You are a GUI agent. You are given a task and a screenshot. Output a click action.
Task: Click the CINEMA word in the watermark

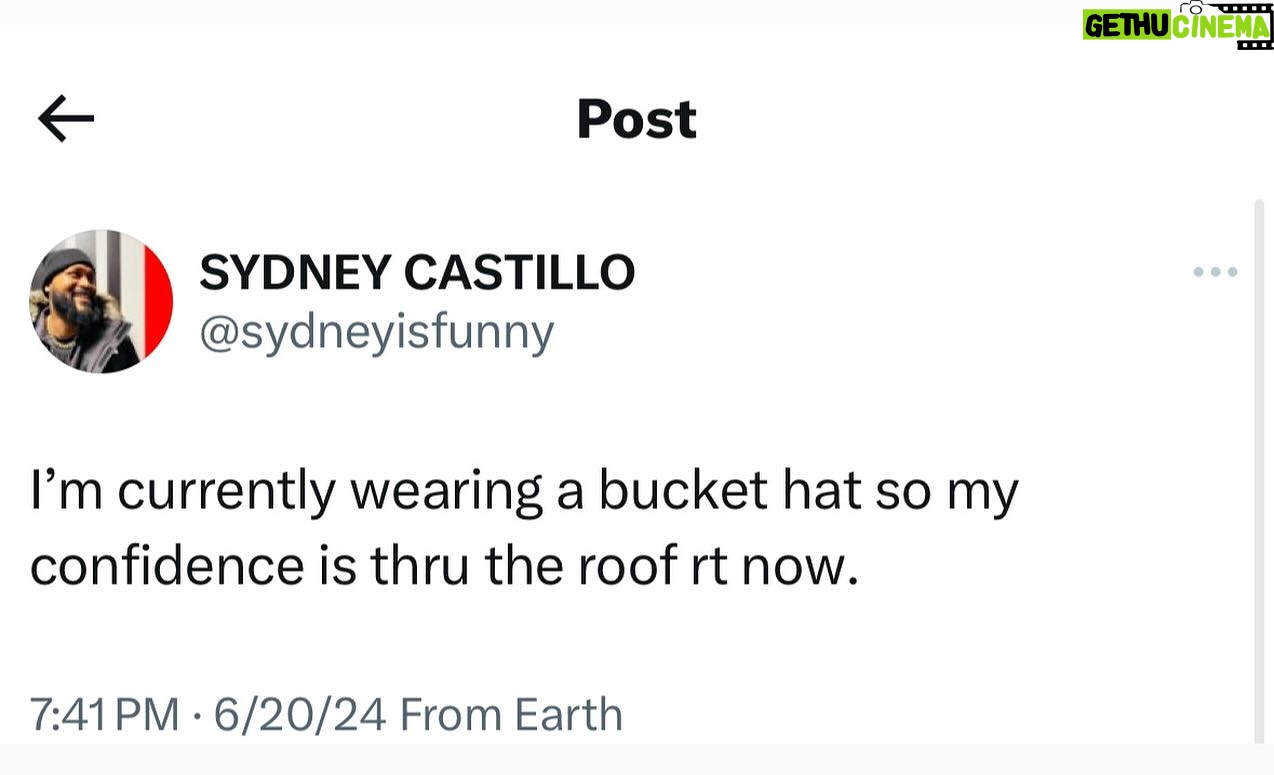(x=1221, y=26)
